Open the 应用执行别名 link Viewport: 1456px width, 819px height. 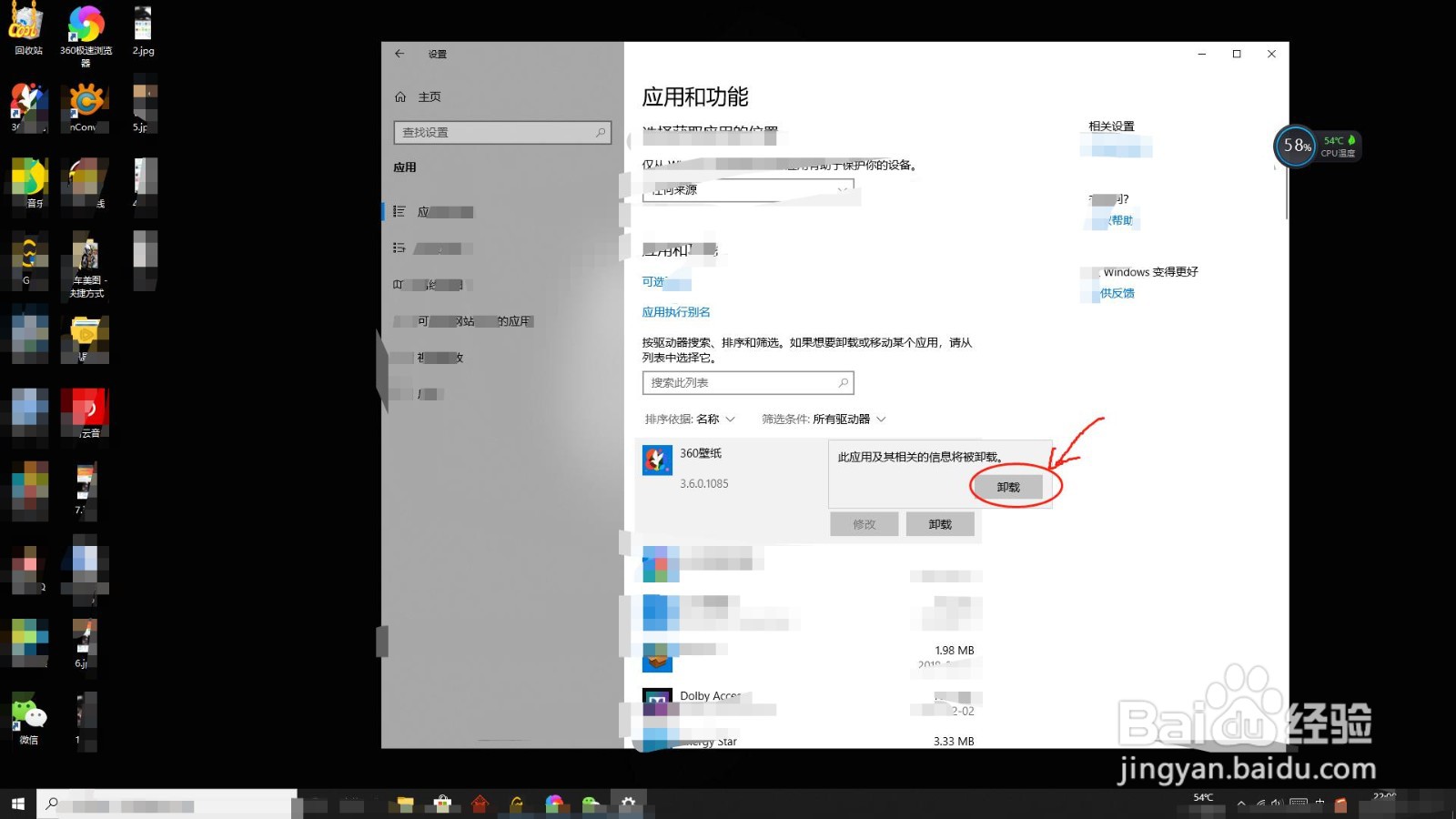tap(676, 312)
